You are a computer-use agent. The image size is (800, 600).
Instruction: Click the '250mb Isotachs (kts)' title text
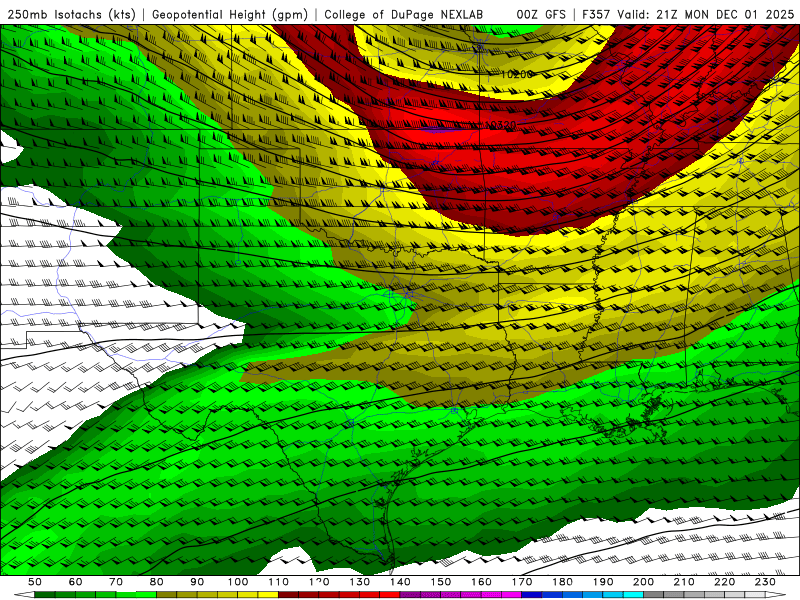click(x=71, y=14)
